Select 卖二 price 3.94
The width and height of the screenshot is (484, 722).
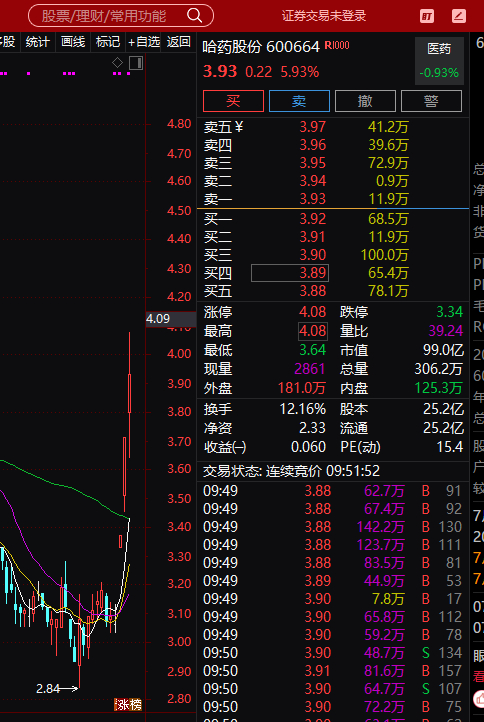click(x=313, y=181)
